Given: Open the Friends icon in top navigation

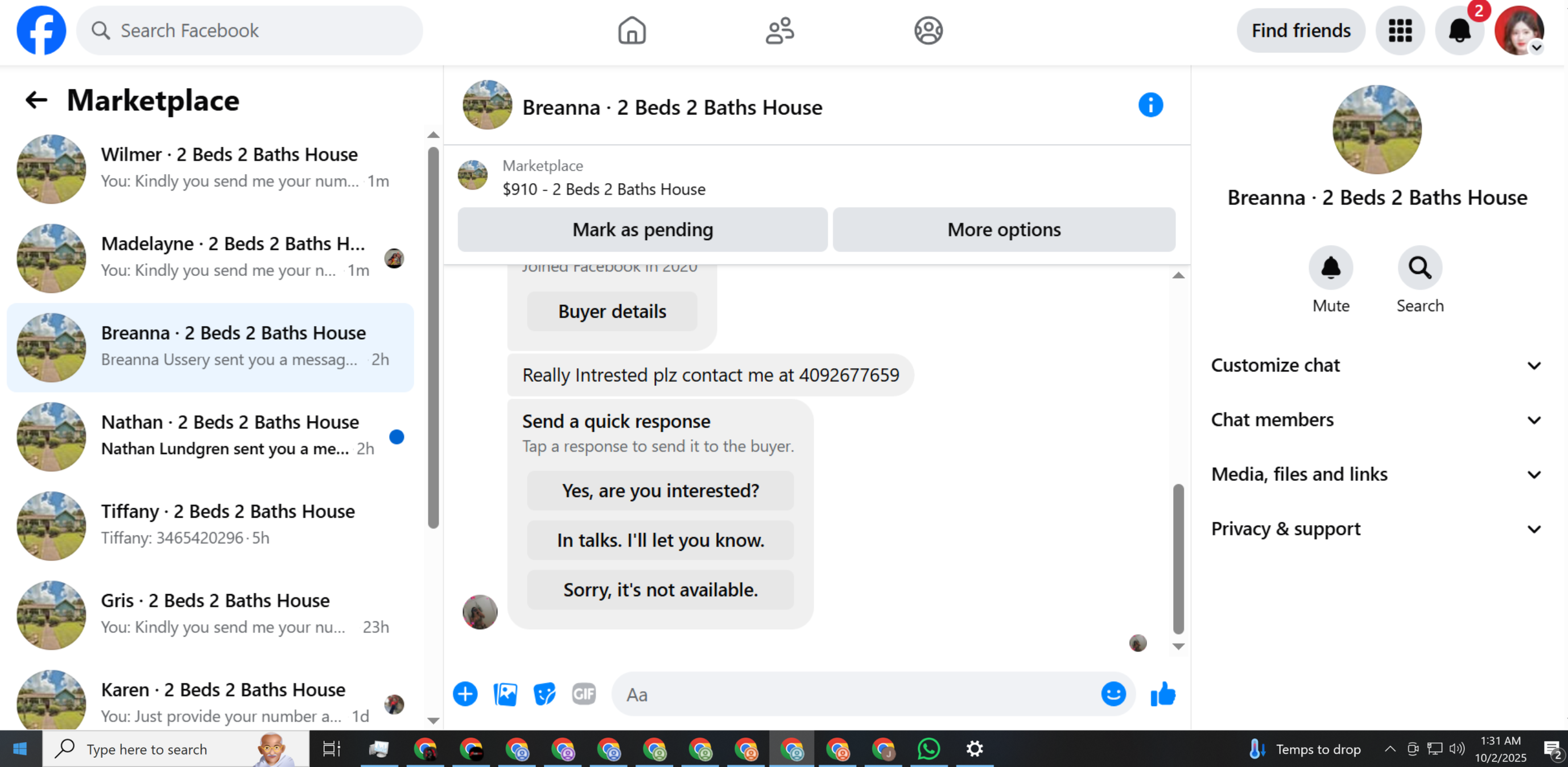Looking at the screenshot, I should pyautogui.click(x=779, y=30).
